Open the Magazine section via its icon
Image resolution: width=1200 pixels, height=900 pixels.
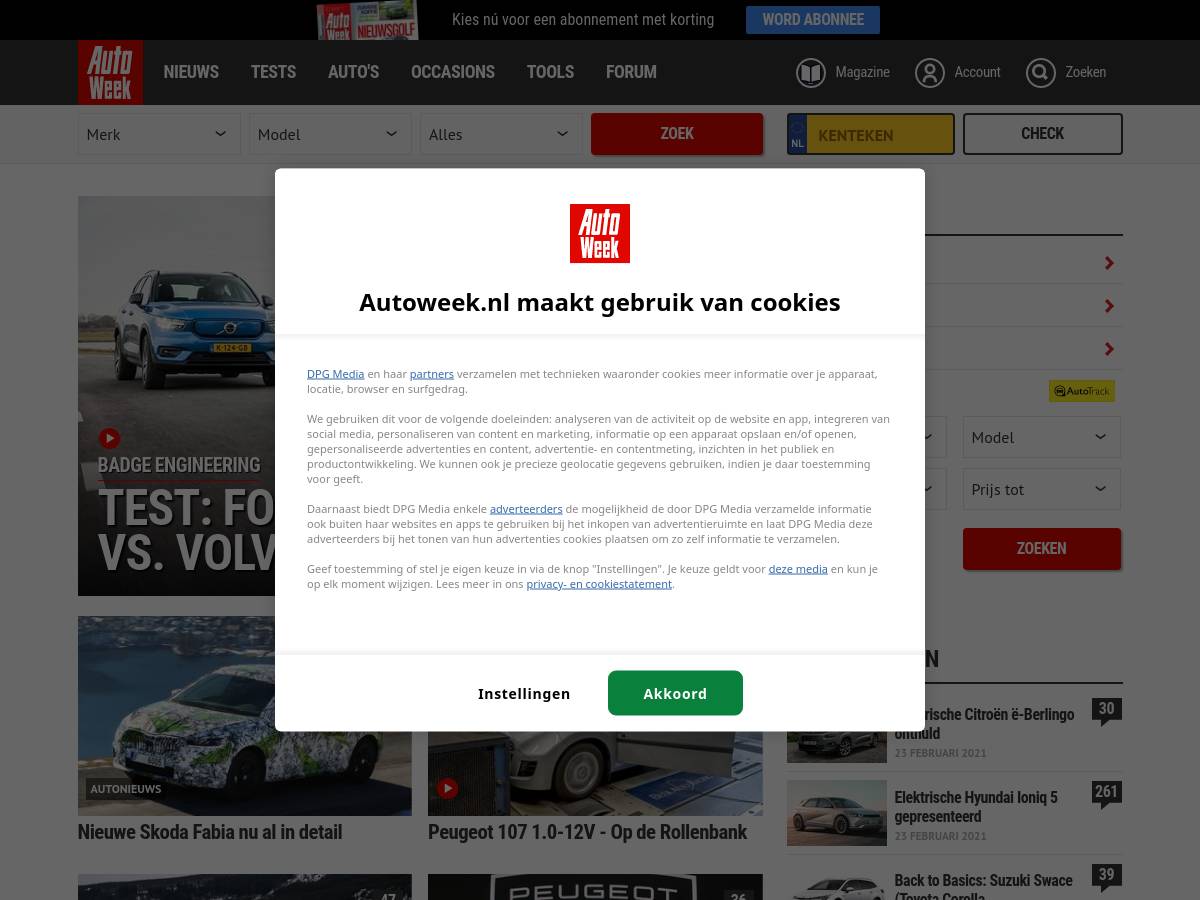tap(810, 72)
